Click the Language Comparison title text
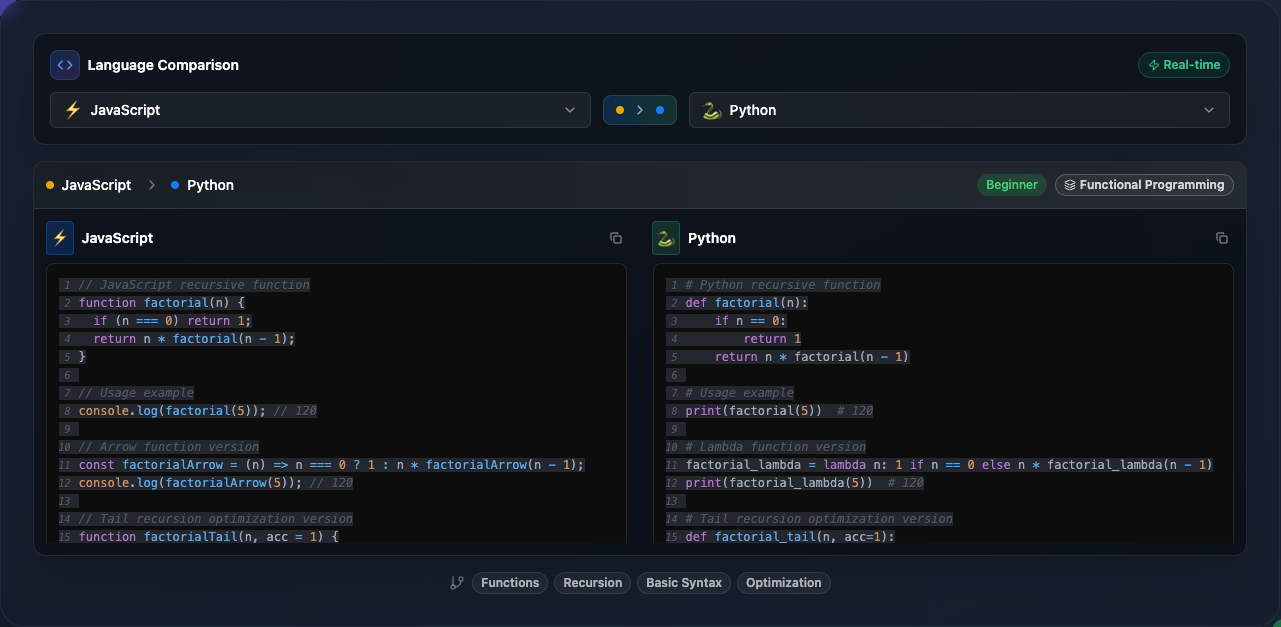Image resolution: width=1281 pixels, height=627 pixels. pyautogui.click(x=163, y=65)
